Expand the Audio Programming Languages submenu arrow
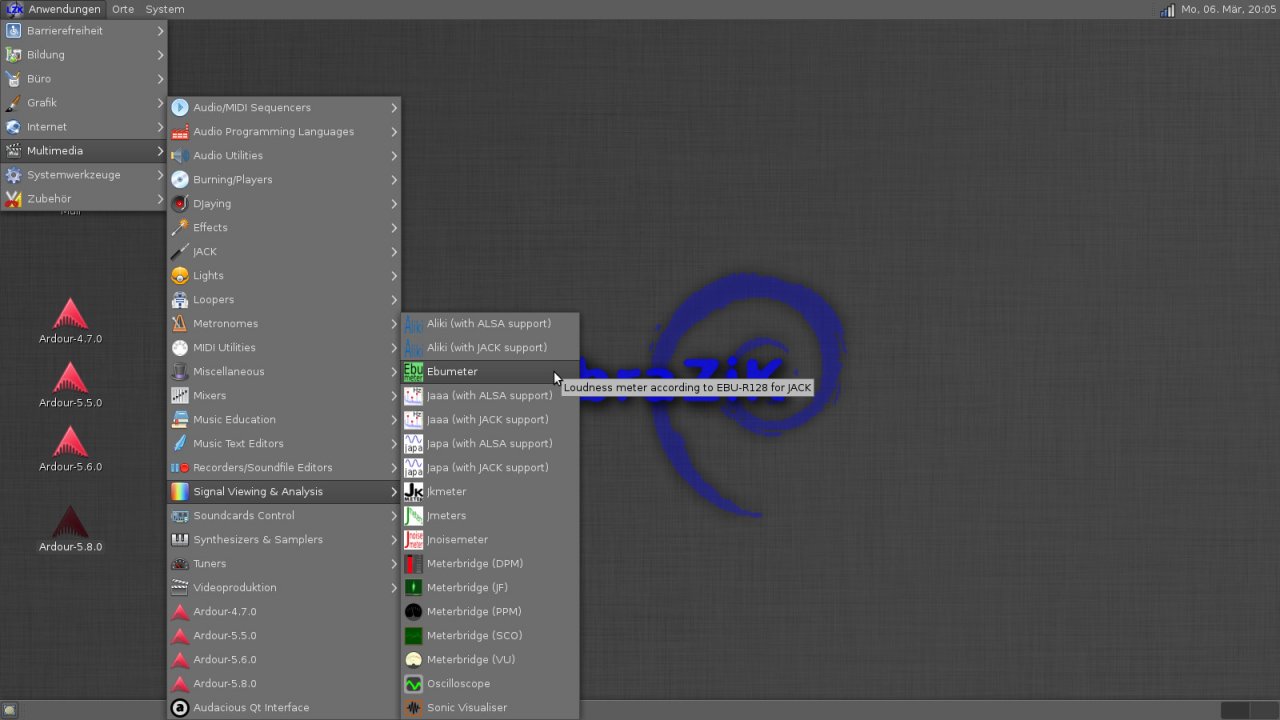Image resolution: width=1280 pixels, height=720 pixels. 394,132
